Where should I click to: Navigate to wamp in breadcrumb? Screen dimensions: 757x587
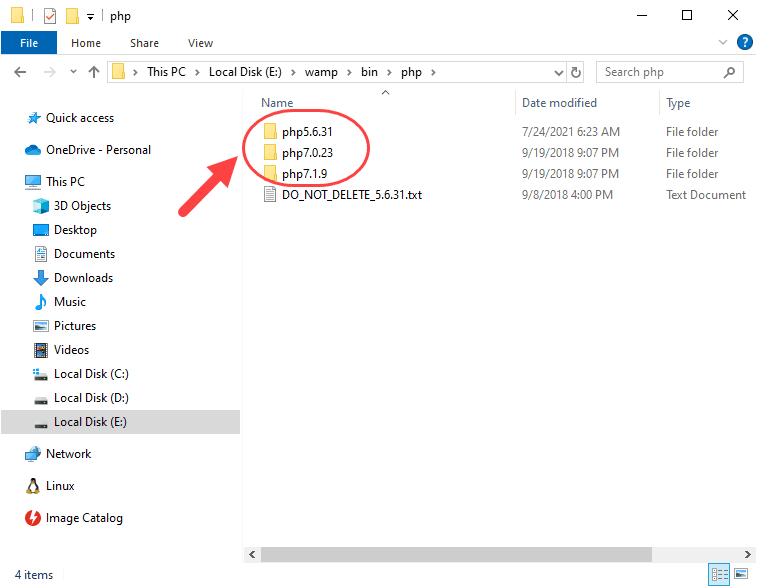321,72
